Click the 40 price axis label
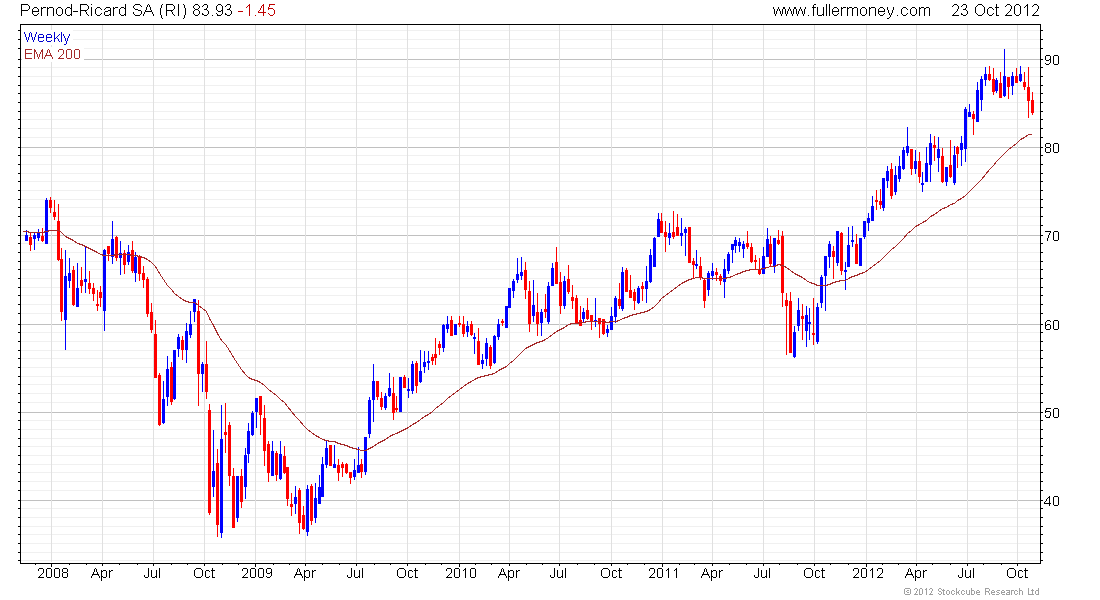Viewport: 1100px width, 600px height. [x=1052, y=501]
